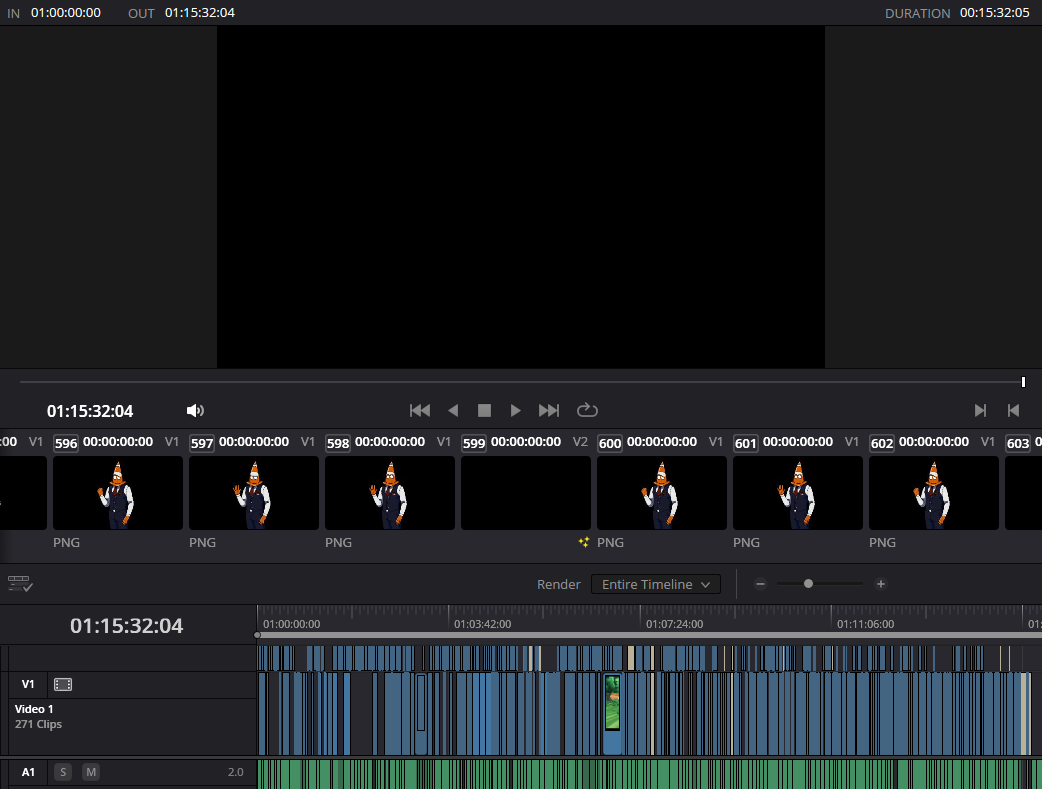Toggle the V1 video track clip icon
1042x789 pixels.
(63, 684)
